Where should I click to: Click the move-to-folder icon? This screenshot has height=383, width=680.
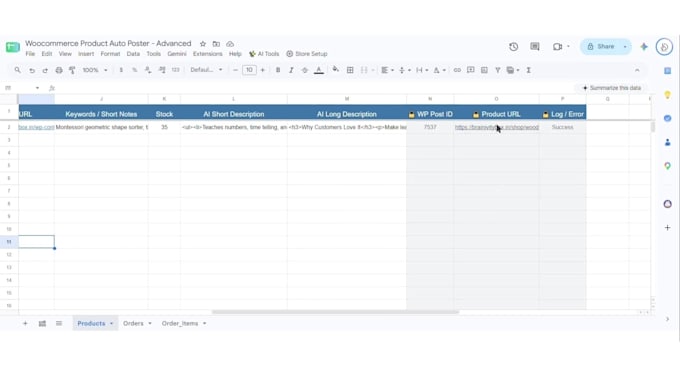[x=216, y=44]
